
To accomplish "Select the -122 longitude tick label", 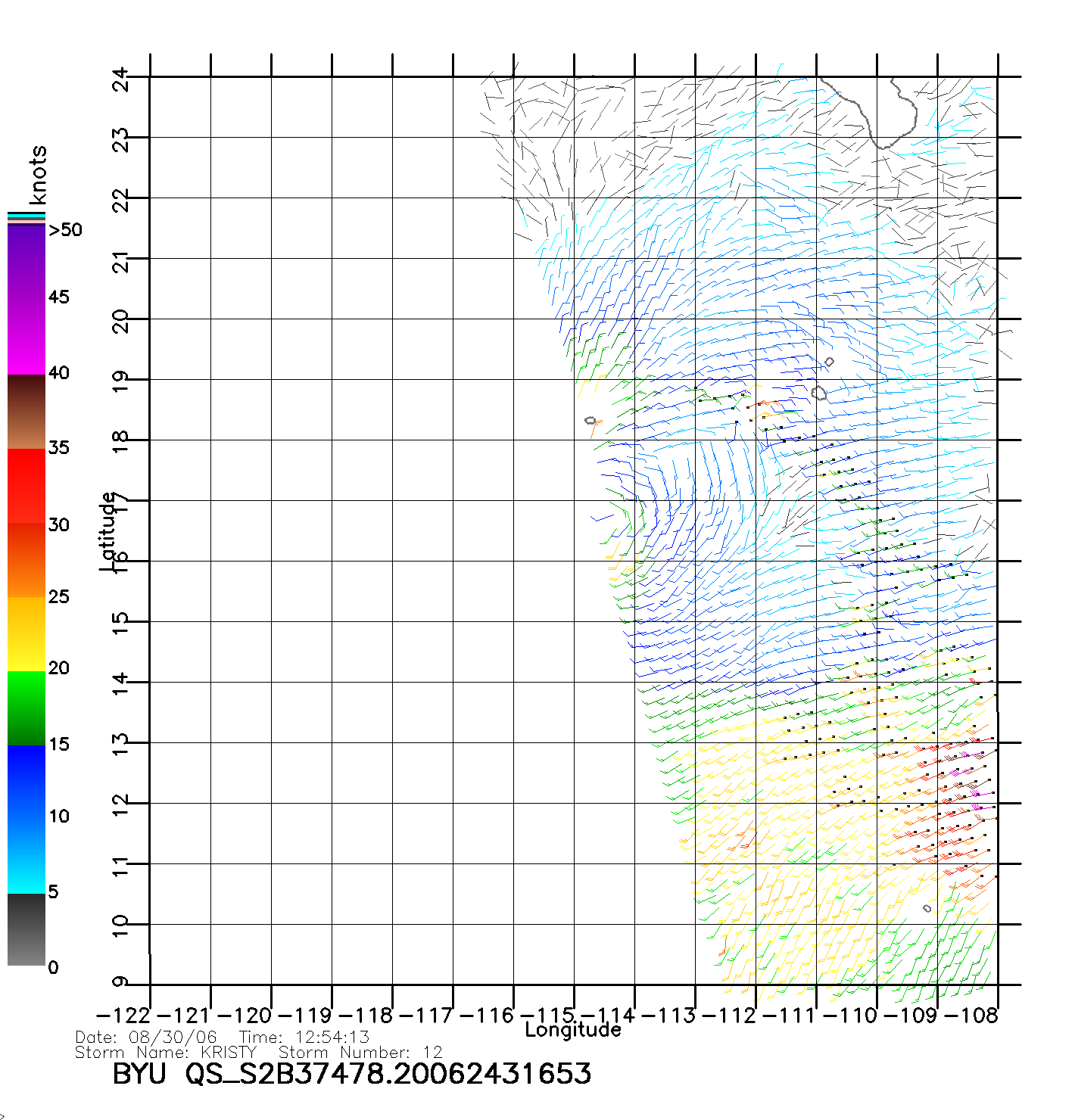I will coord(123,1015).
